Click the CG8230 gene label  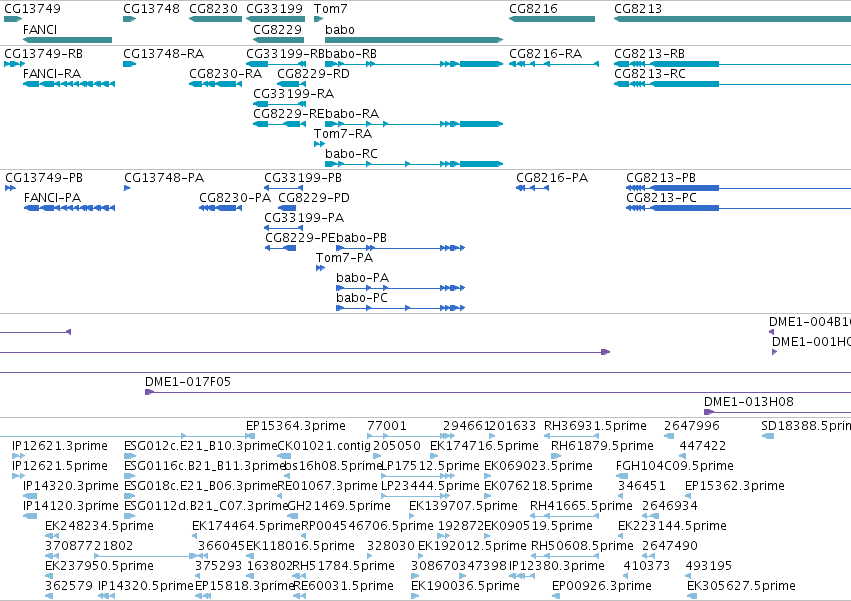click(213, 9)
